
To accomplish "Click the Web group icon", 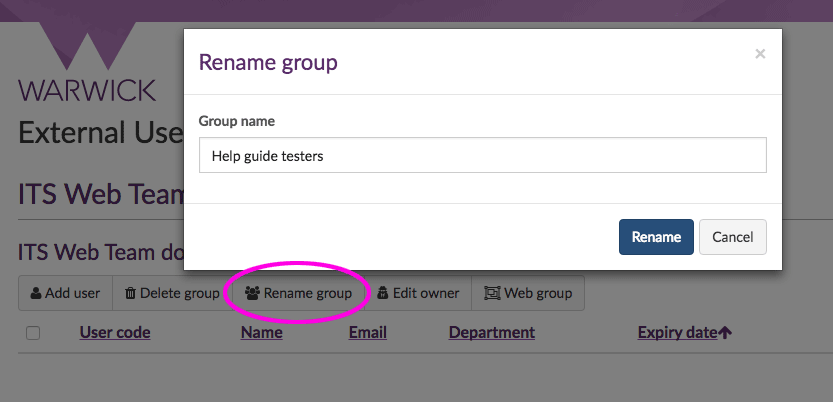I will click(491, 294).
